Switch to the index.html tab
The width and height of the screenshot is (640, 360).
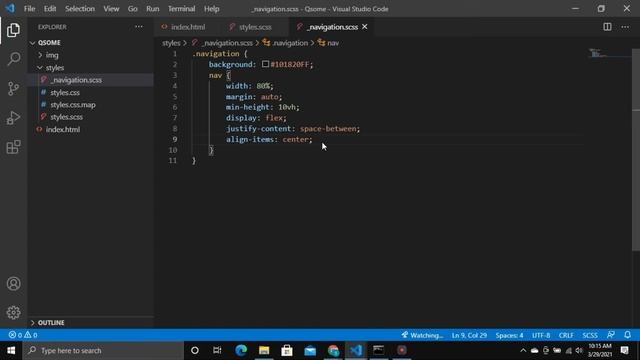click(188, 27)
